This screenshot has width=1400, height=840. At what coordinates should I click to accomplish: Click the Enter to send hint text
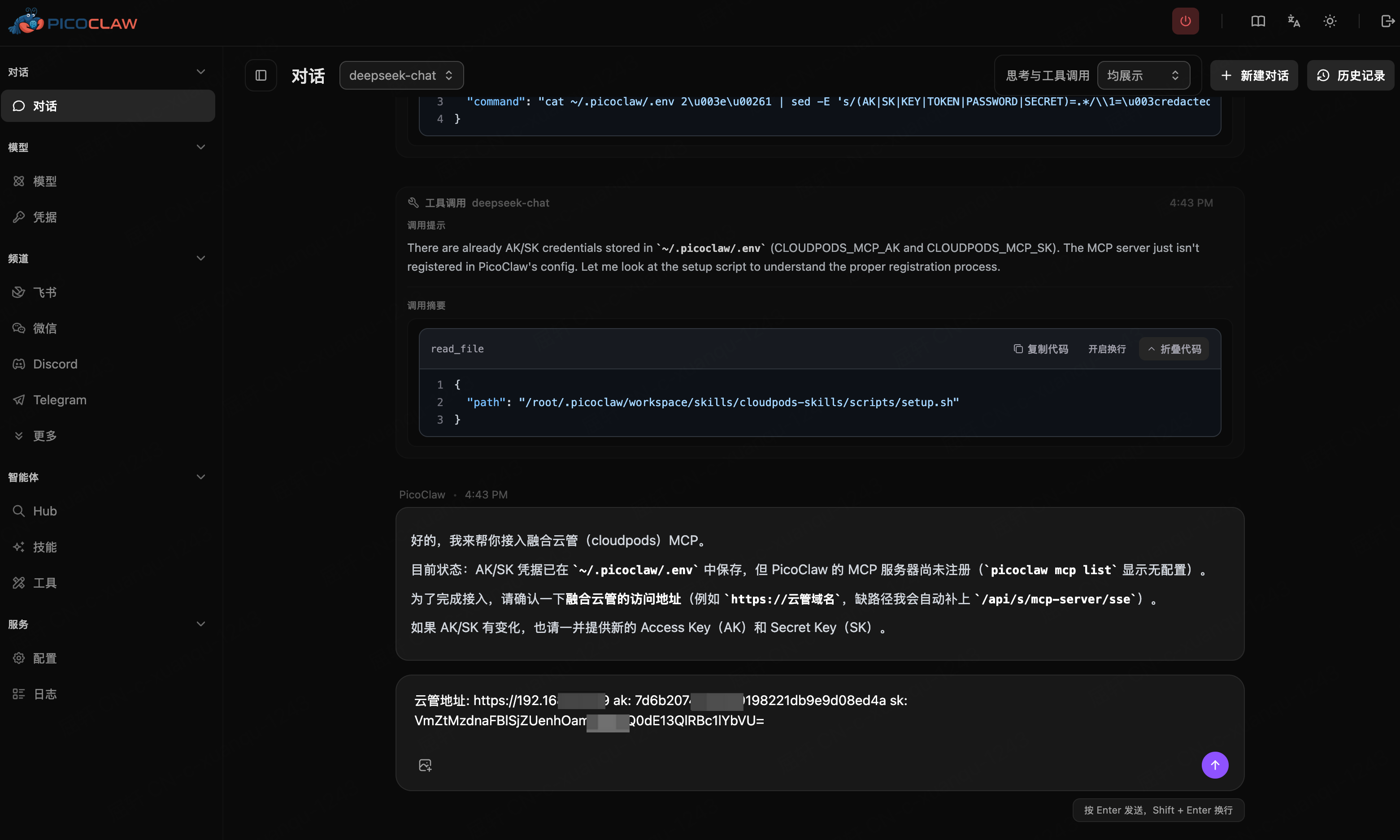[1158, 810]
